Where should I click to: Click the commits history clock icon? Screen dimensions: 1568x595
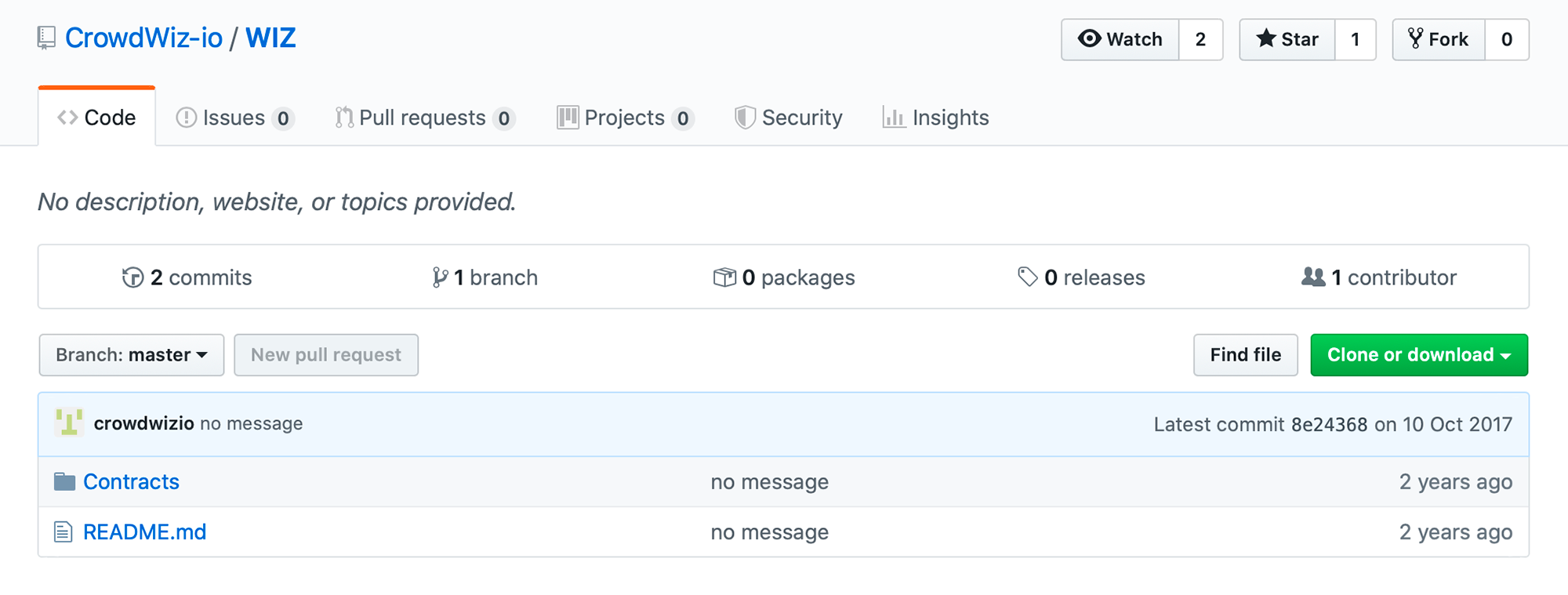[x=132, y=278]
